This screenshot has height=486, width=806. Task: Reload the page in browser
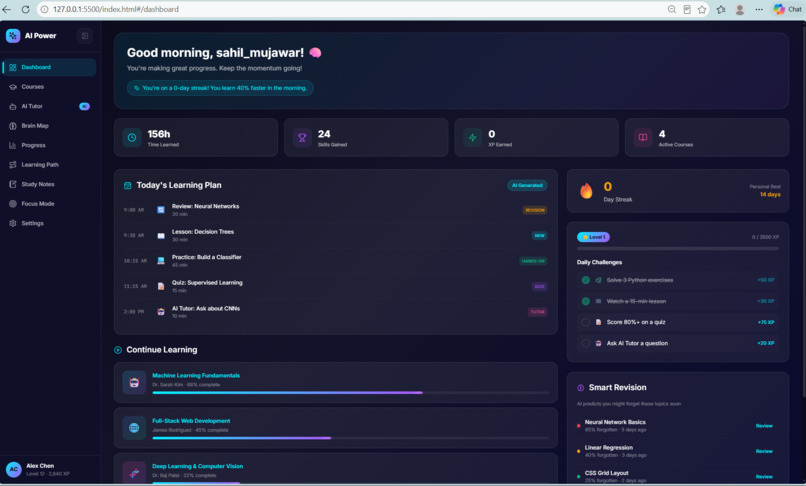[25, 9]
